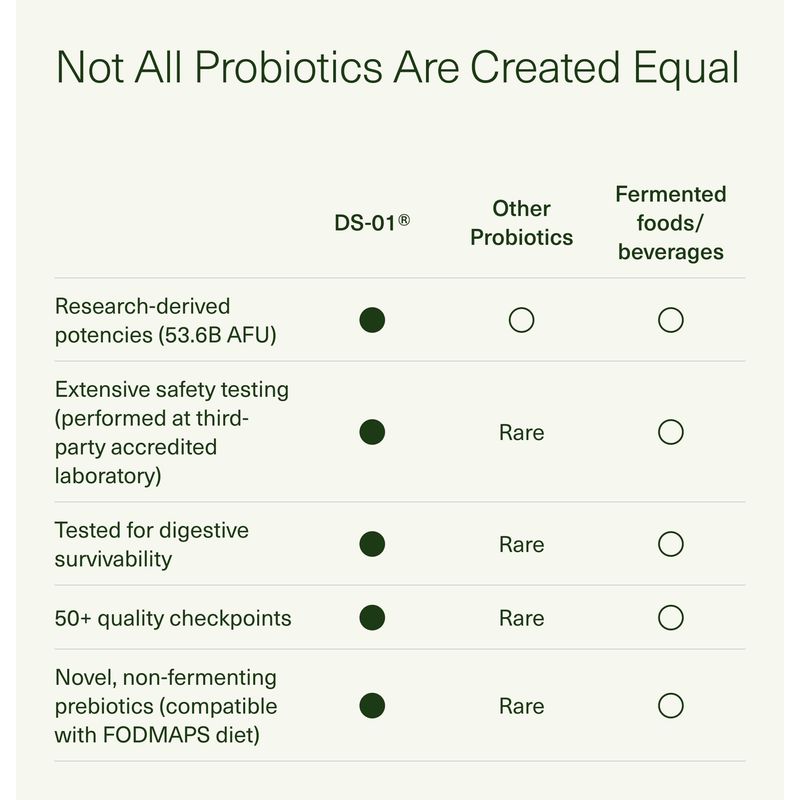Click Fermented foods circle for quality checkpoints
This screenshot has width=800, height=800.
point(671,617)
